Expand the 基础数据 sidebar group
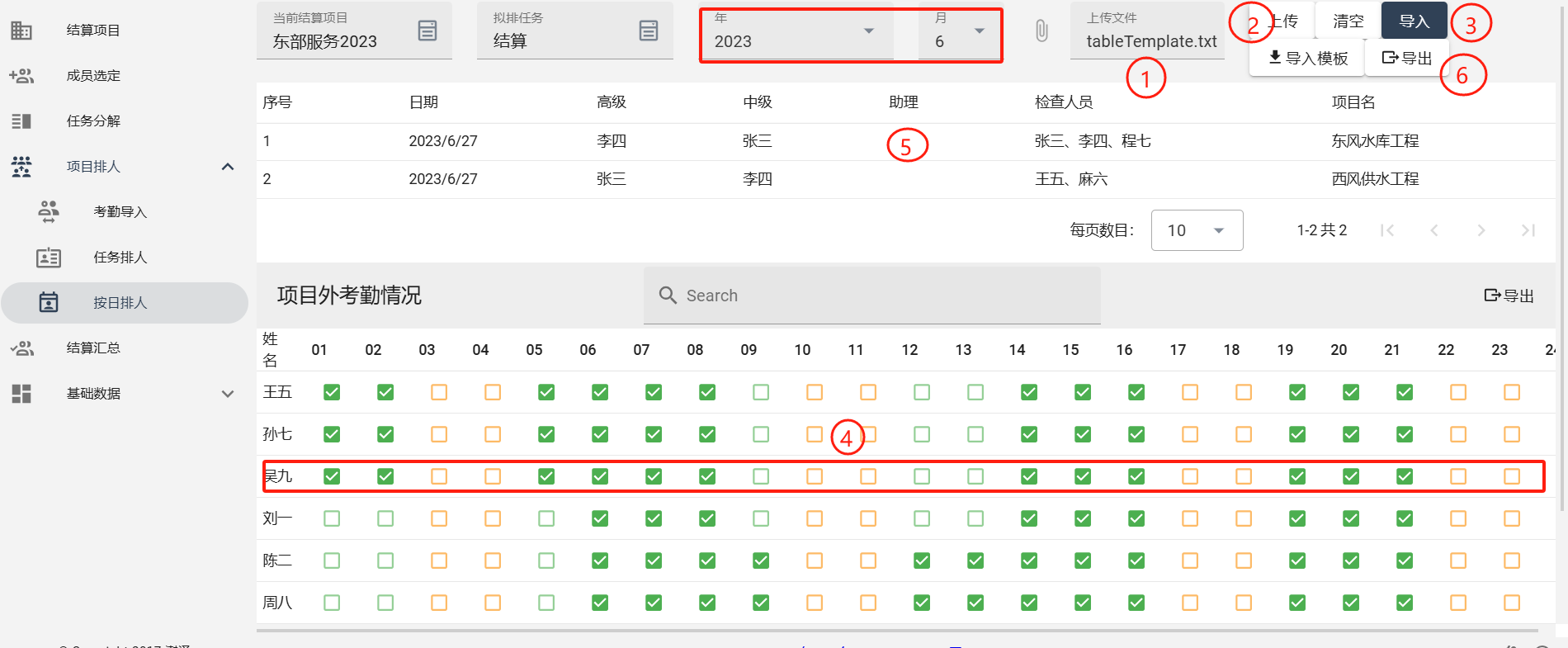Image resolution: width=1568 pixels, height=648 pixels. coord(228,394)
